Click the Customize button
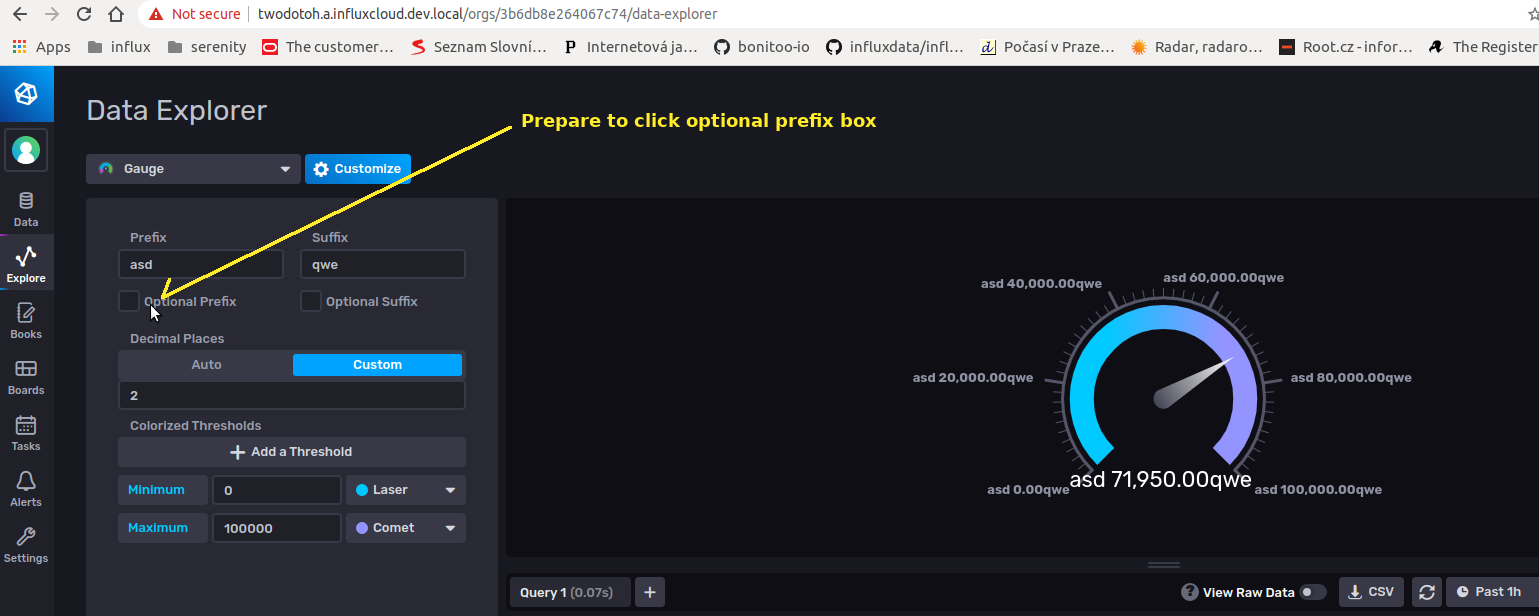This screenshot has width=1539, height=616. pyautogui.click(x=357, y=168)
